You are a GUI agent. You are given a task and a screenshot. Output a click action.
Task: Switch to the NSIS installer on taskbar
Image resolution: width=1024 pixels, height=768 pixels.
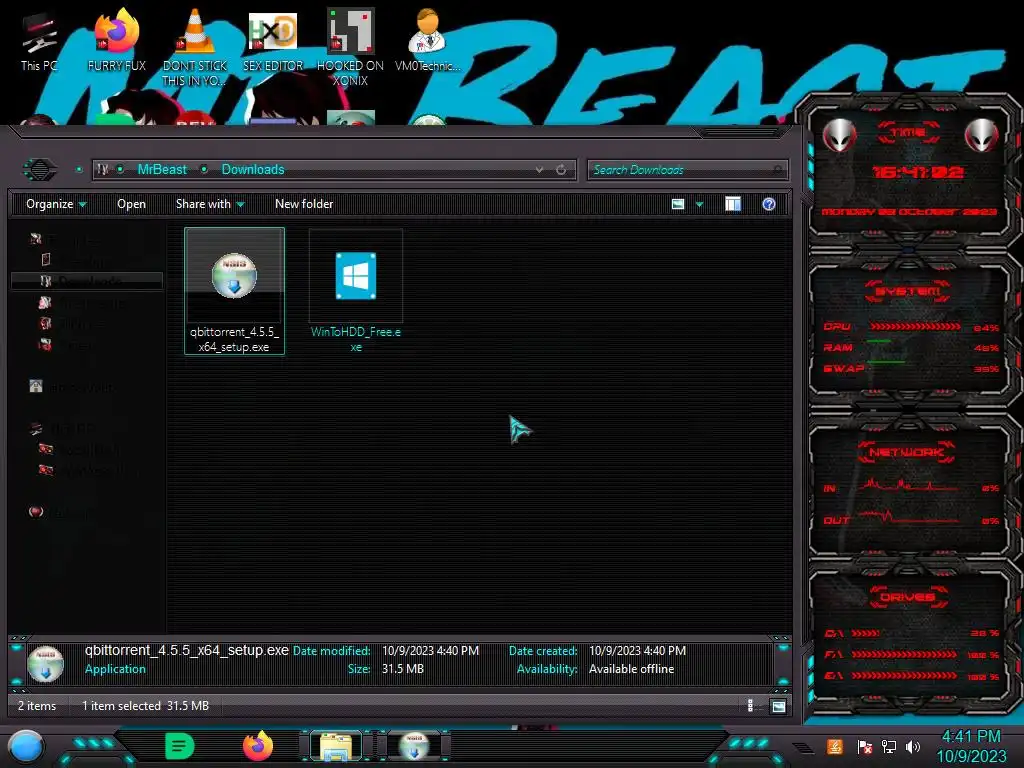[x=414, y=746]
